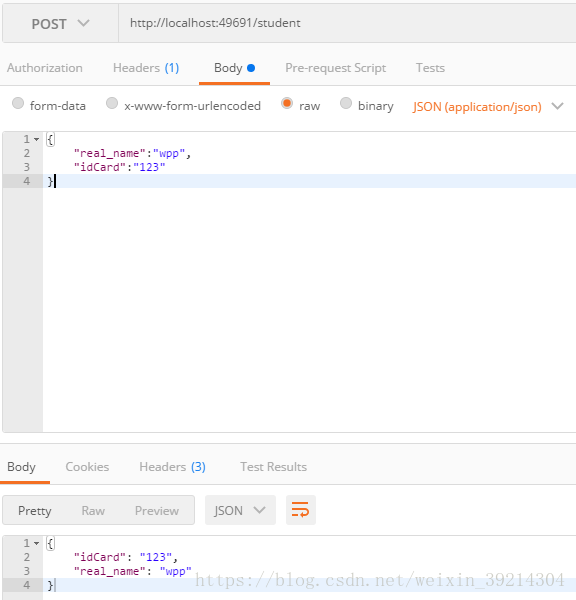Click the request URL input field
The image size is (576, 600).
pos(347,23)
